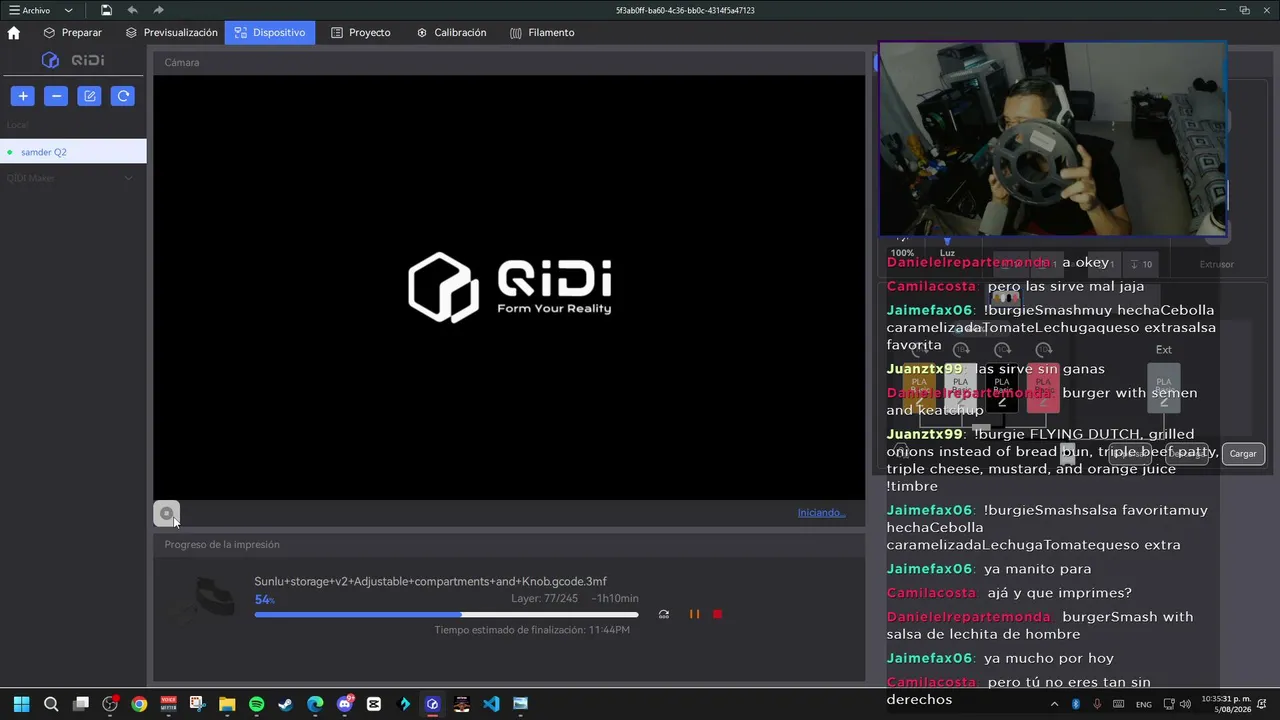Edit the device with the pencil button
Image resolution: width=1280 pixels, height=720 pixels.
click(x=89, y=96)
